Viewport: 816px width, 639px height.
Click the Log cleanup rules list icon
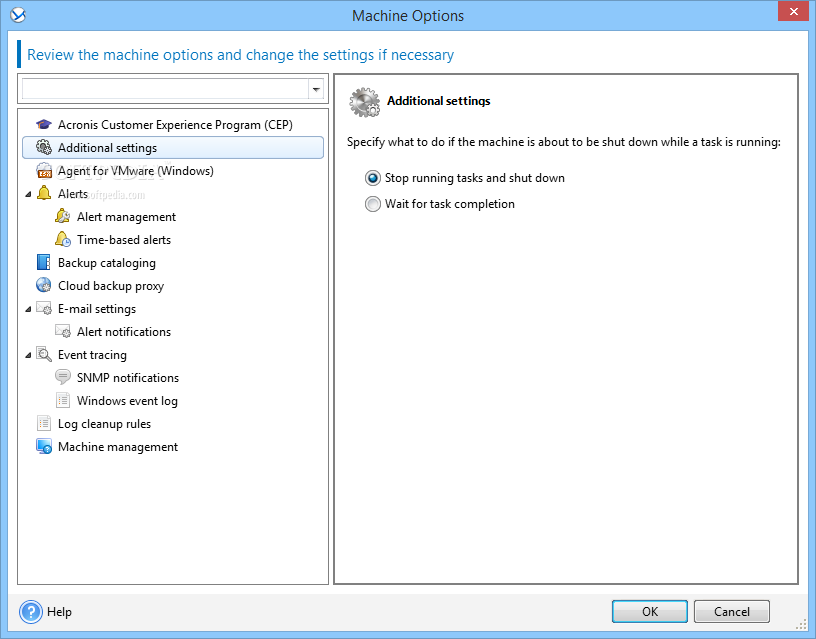(44, 423)
